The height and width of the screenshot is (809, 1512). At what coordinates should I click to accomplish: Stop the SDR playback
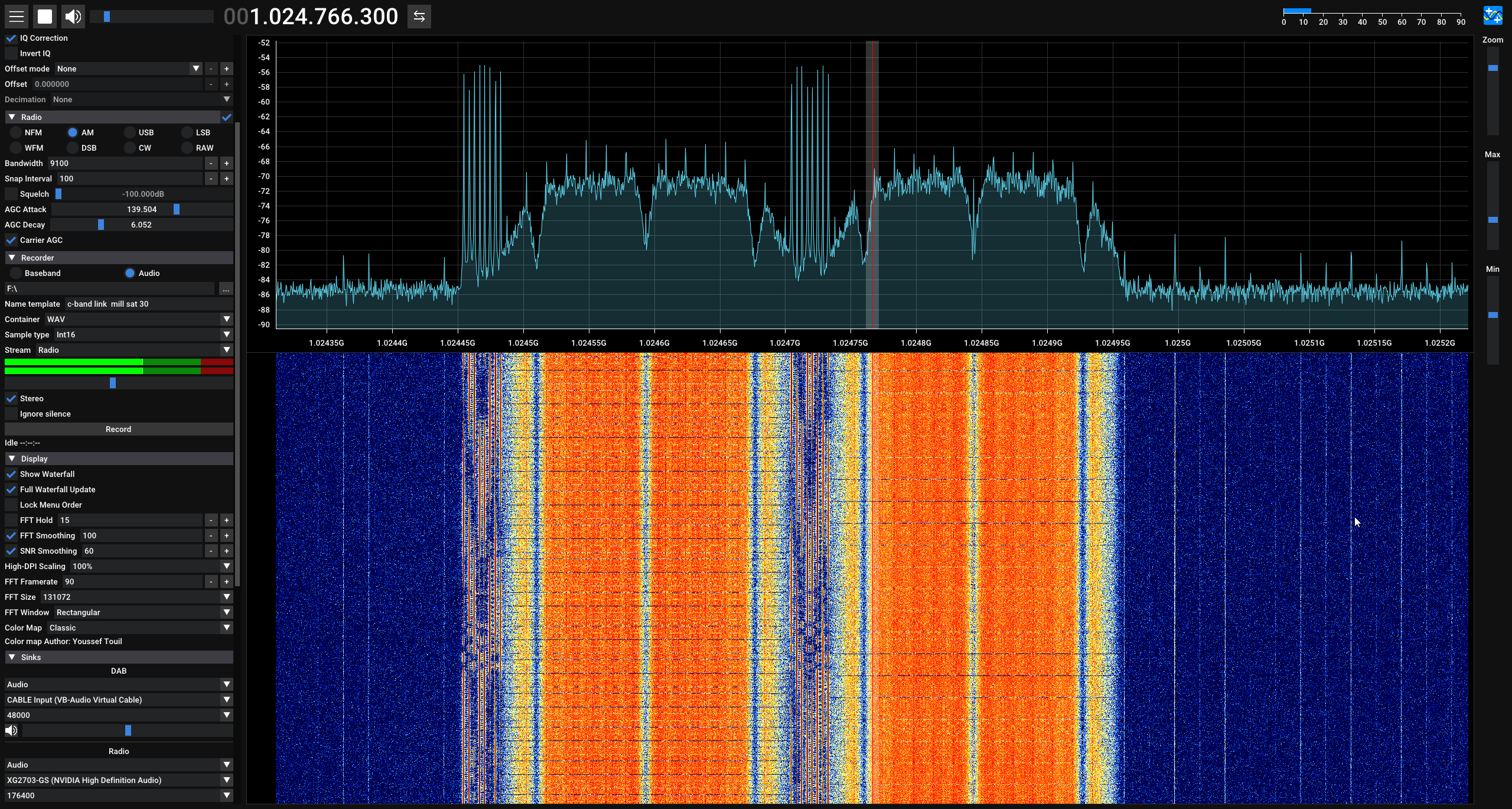(x=45, y=17)
